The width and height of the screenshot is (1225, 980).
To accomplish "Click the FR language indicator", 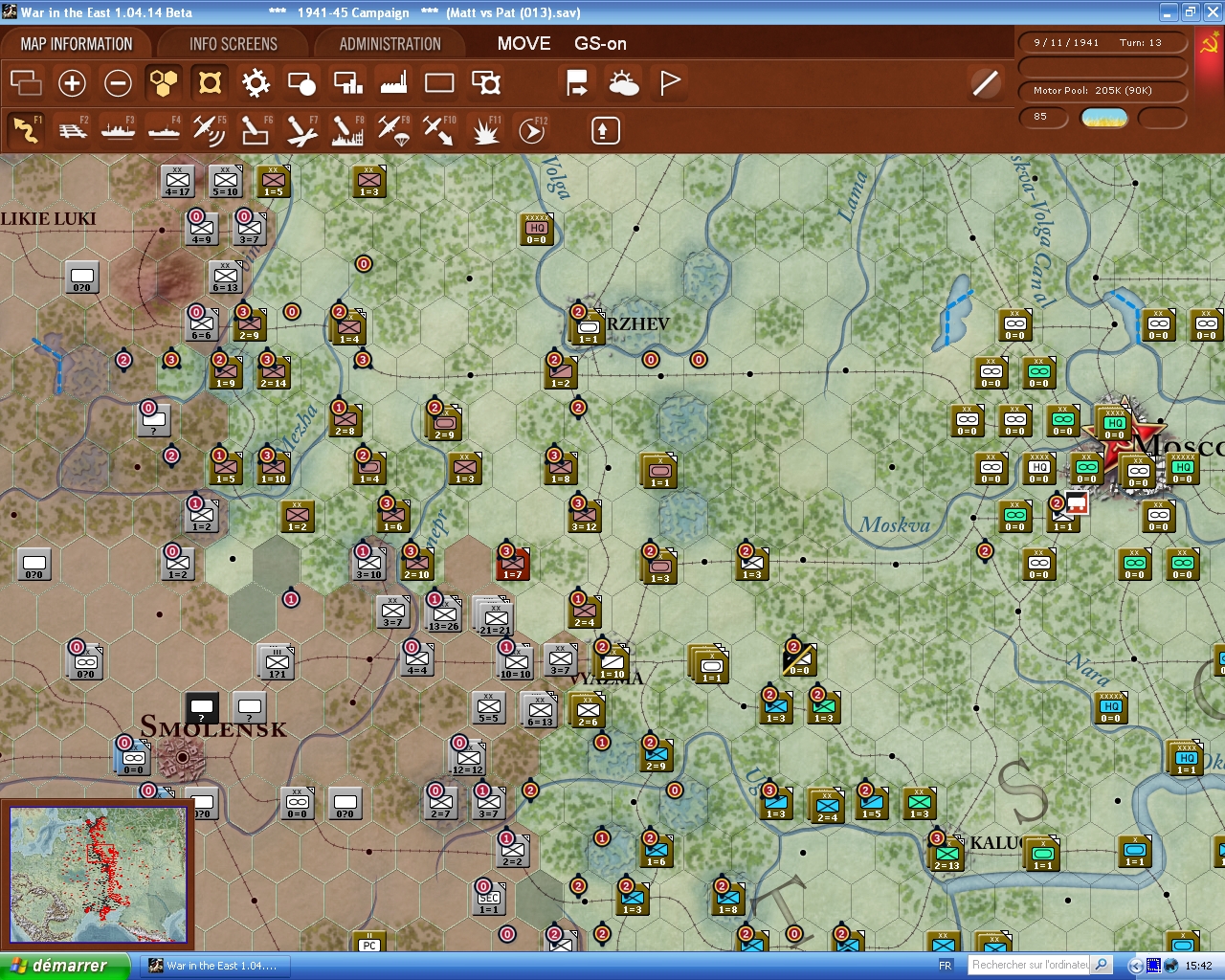I will 946,966.
